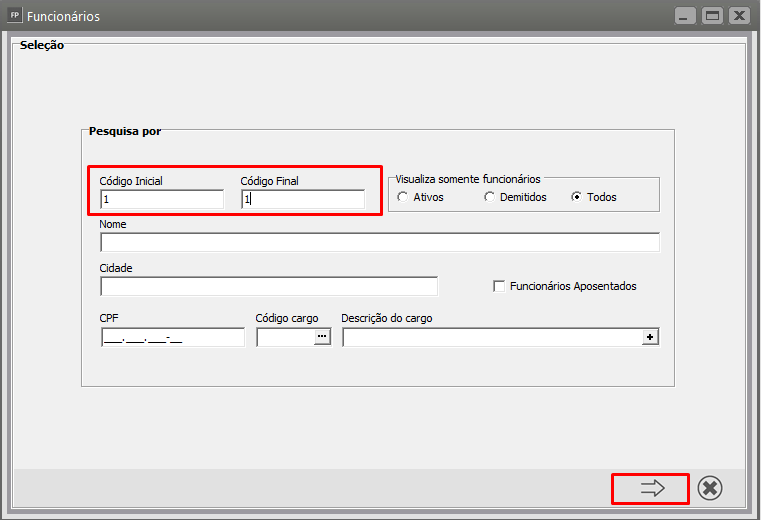Screen dimensions: 761x520
Task: Click the arrow next/advance button
Action: [651, 488]
